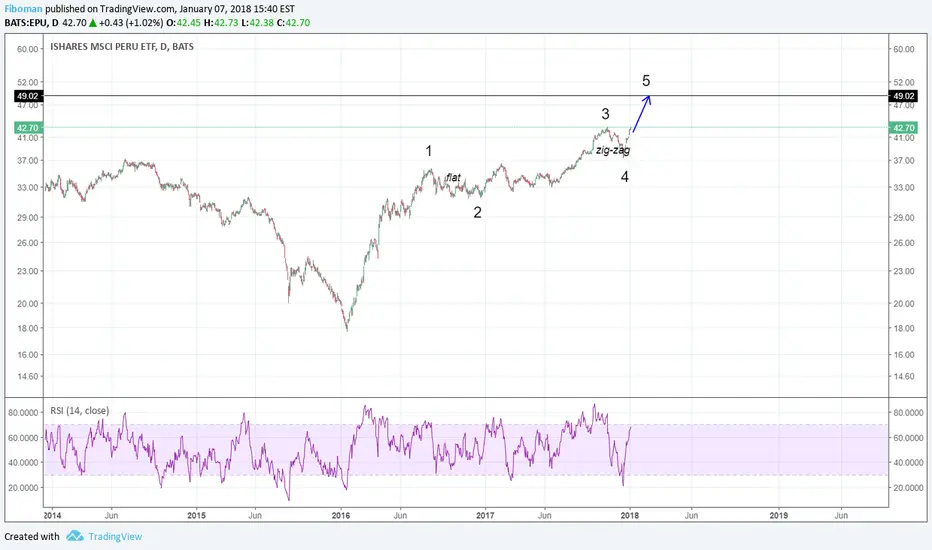Open the Fiboman author link
932x550 pixels.
click(23, 9)
